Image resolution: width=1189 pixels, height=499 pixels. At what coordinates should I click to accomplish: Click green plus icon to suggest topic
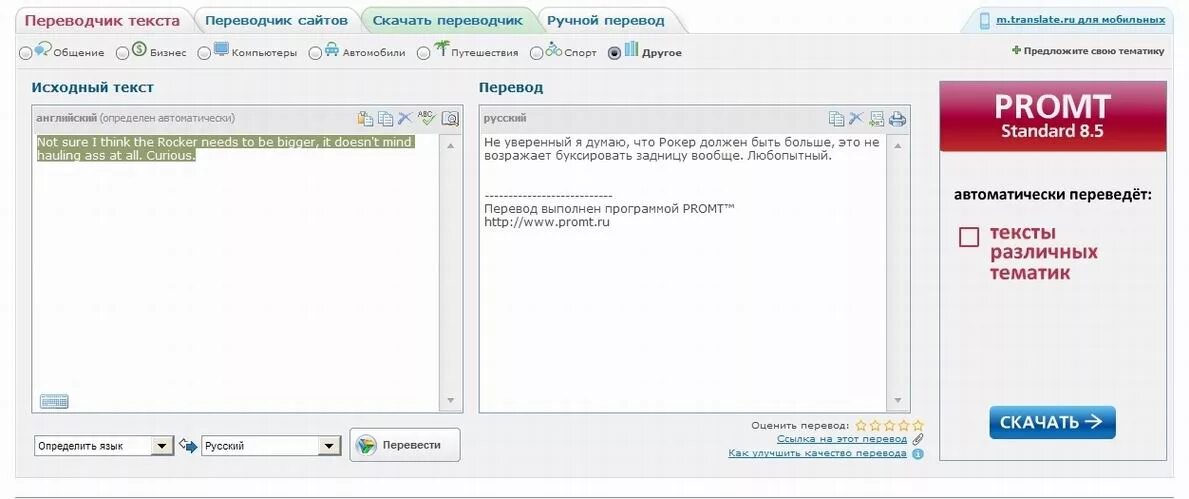point(1016,51)
